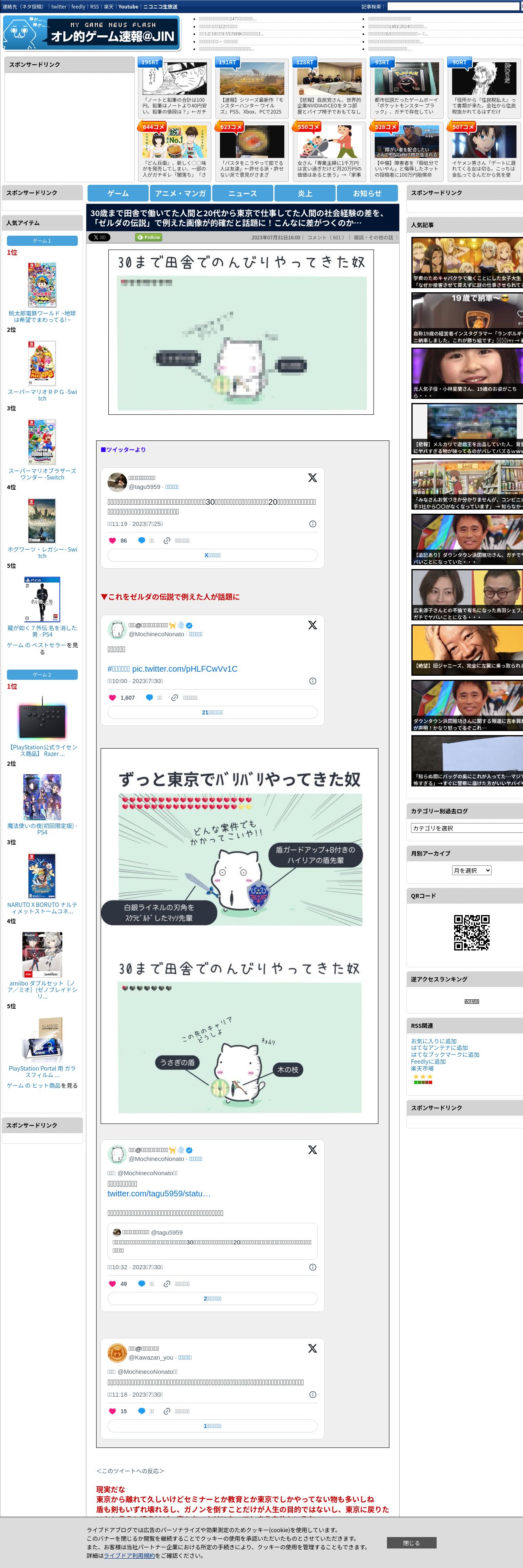Like the tweet showing 1,607 hearts
This screenshot has height=1568, width=523.
112,698
